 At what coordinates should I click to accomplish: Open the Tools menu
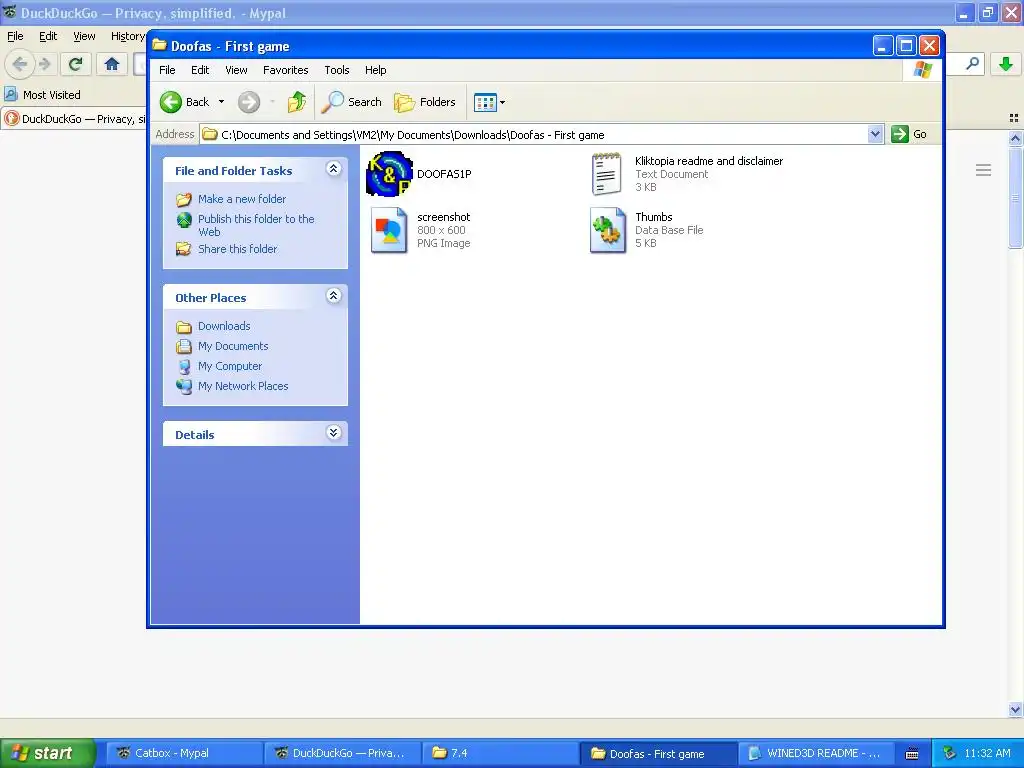tap(336, 70)
